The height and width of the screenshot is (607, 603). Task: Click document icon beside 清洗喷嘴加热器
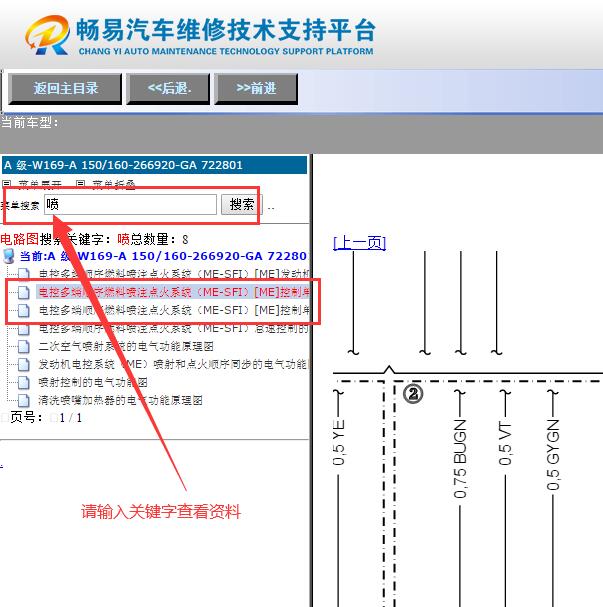click(24, 401)
